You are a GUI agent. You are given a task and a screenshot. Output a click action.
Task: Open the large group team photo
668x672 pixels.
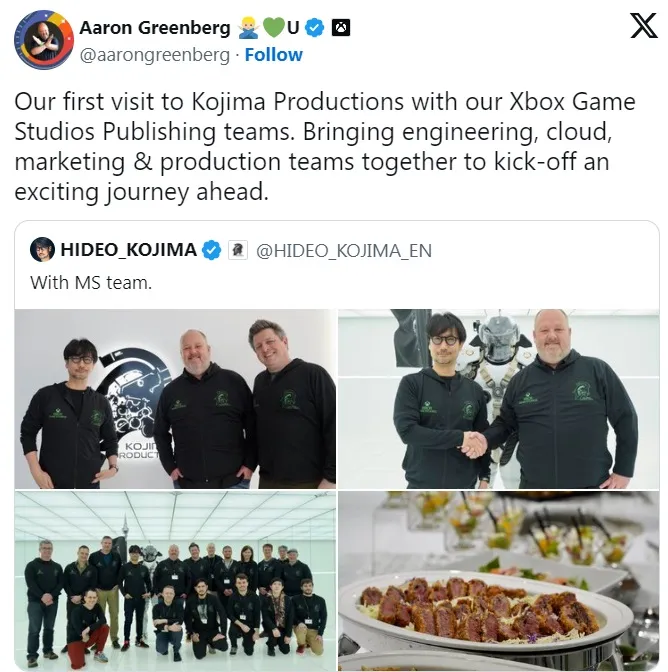click(x=175, y=581)
